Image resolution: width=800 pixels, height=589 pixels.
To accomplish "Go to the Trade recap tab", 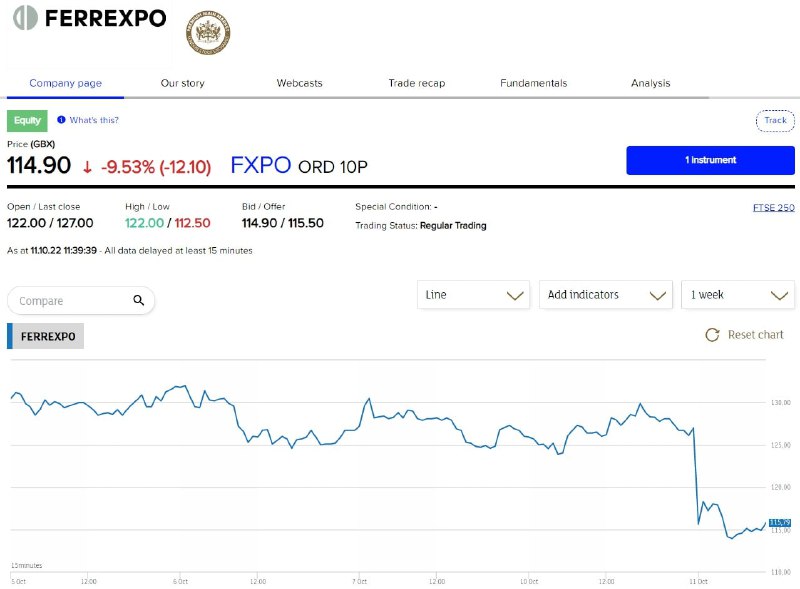I will pos(417,83).
